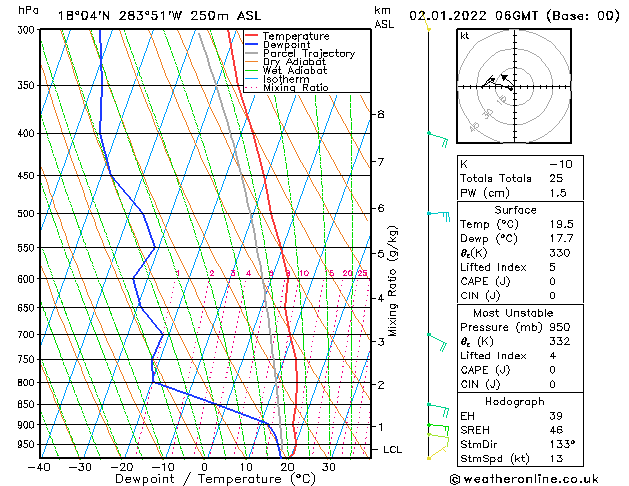
Task: Click the Surface Temp value 19.5
Action: click(x=561, y=224)
